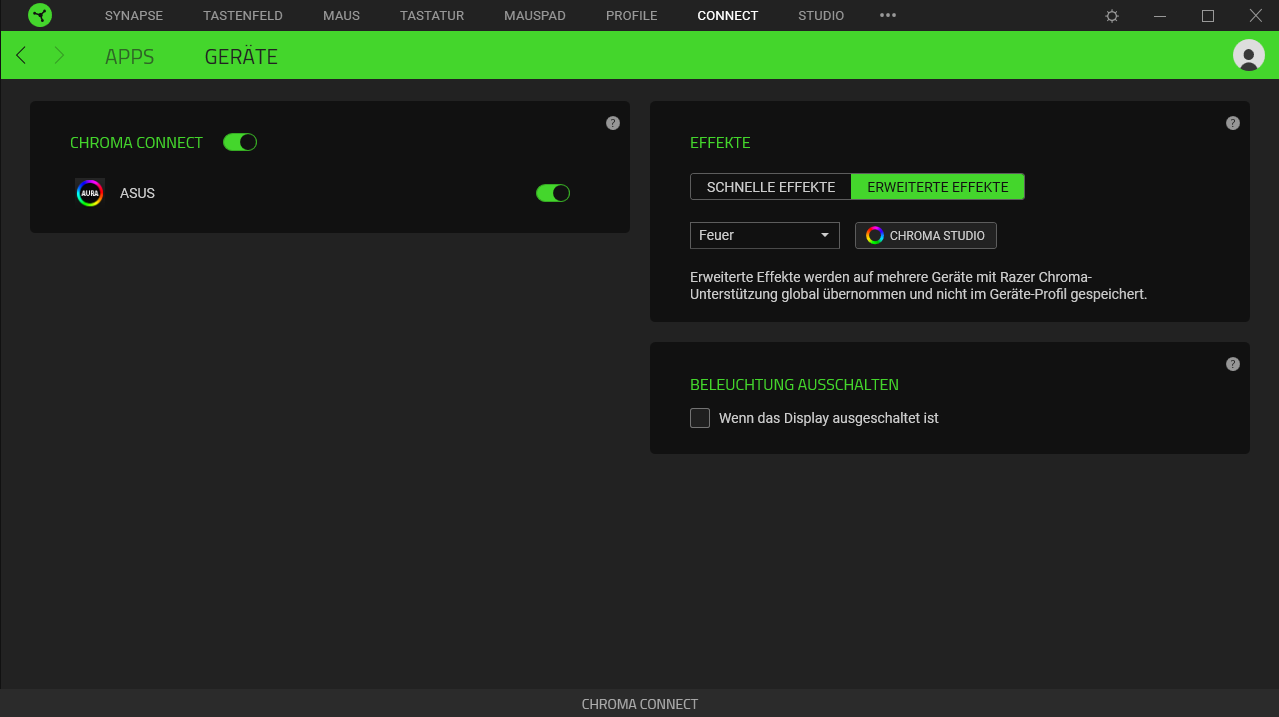Open settings via the gear icon
Viewport: 1279px width, 717px height.
pyautogui.click(x=1112, y=16)
